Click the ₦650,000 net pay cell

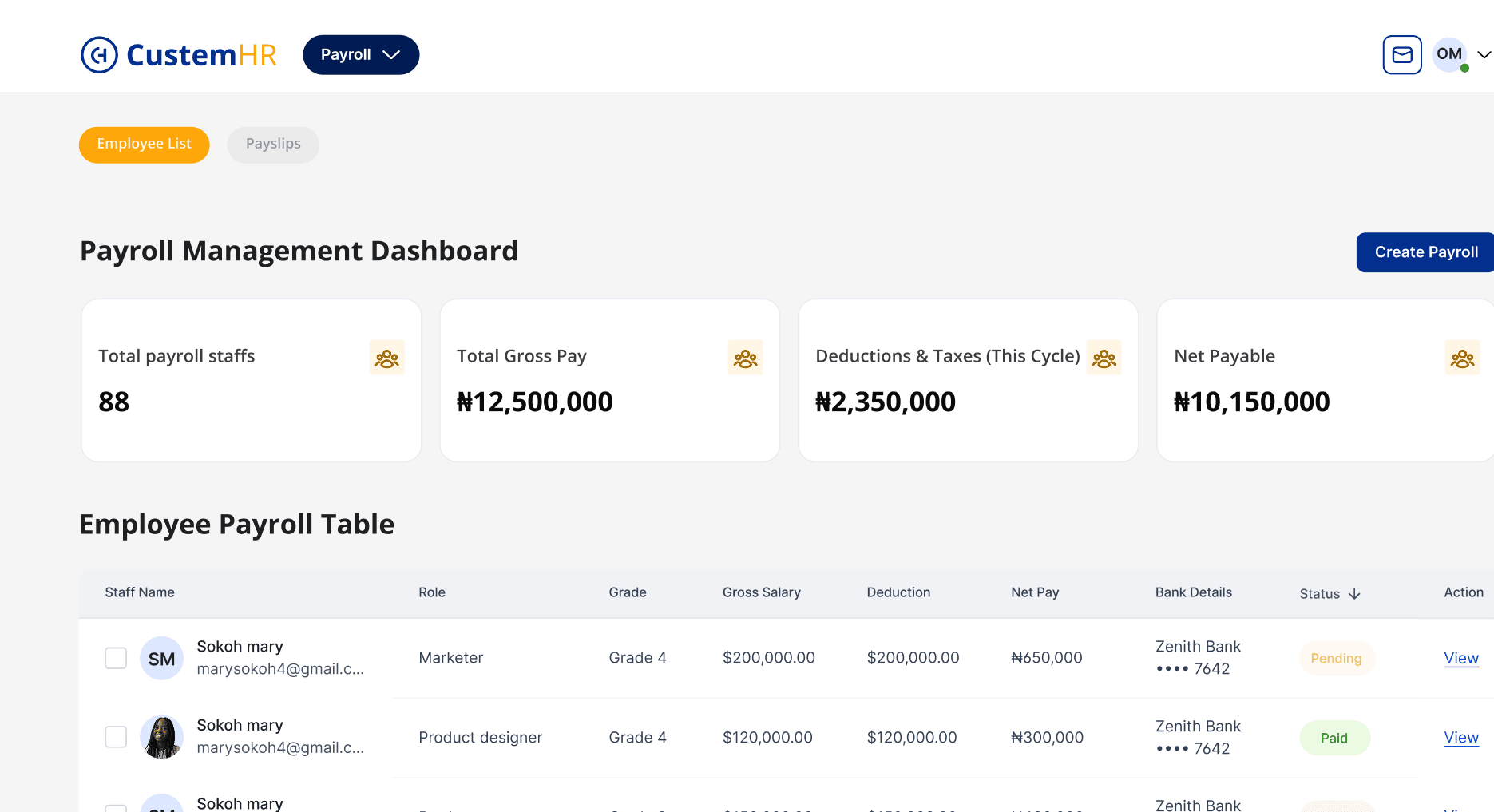coord(1047,658)
